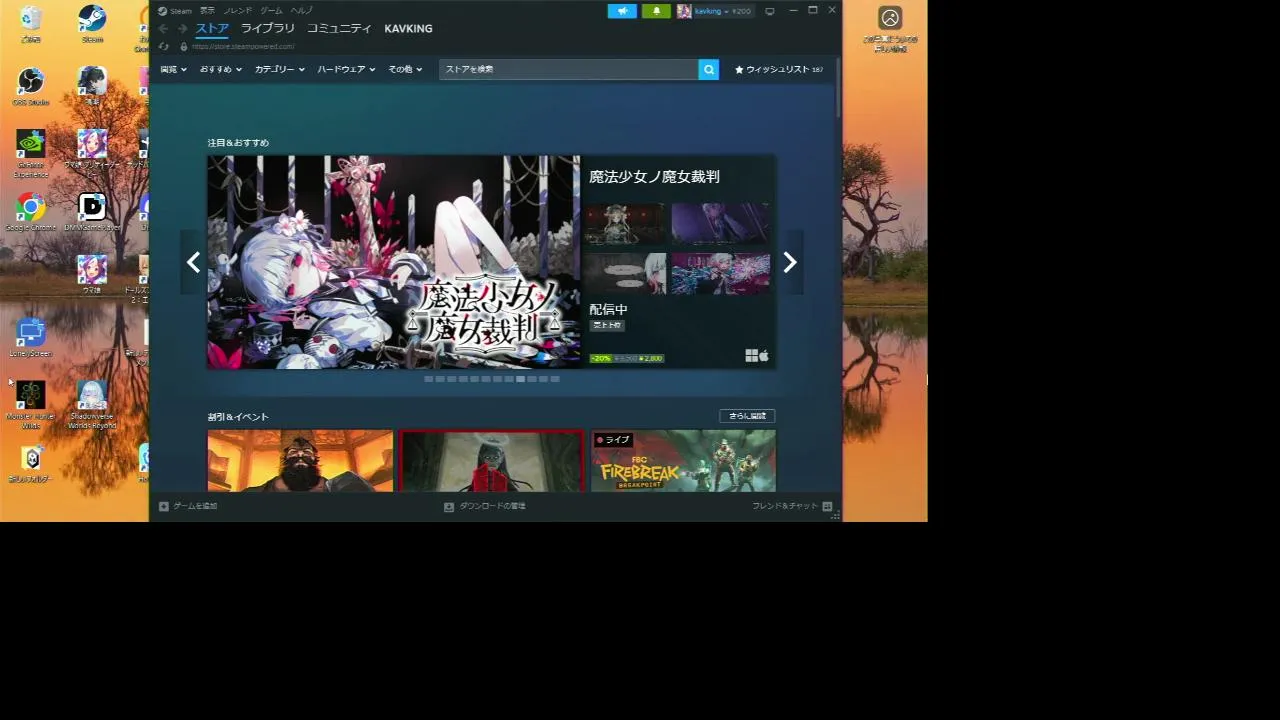Viewport: 1280px width, 720px height.
Task: Open ダウンロードの管理
Action: [x=485, y=506]
